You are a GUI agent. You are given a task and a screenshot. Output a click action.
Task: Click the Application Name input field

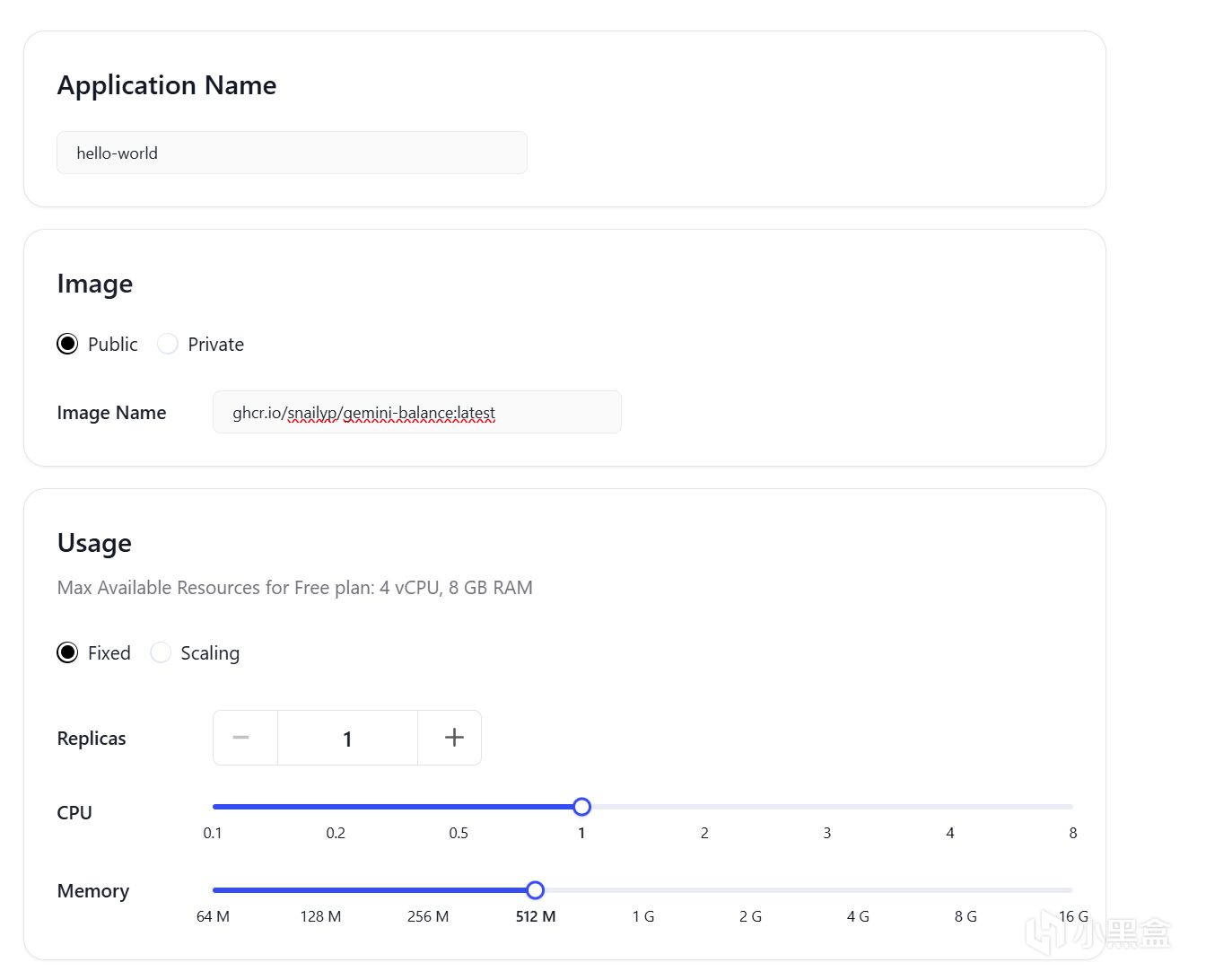(292, 153)
